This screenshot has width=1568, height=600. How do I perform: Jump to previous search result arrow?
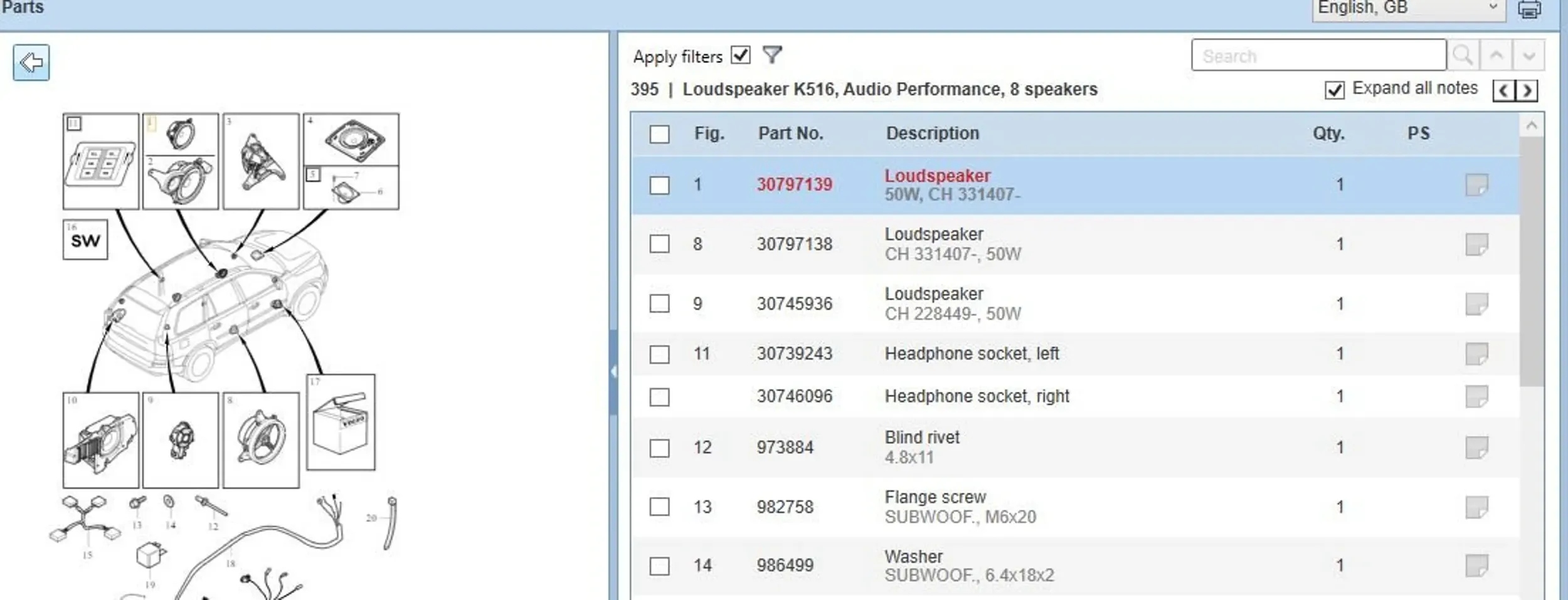1496,56
